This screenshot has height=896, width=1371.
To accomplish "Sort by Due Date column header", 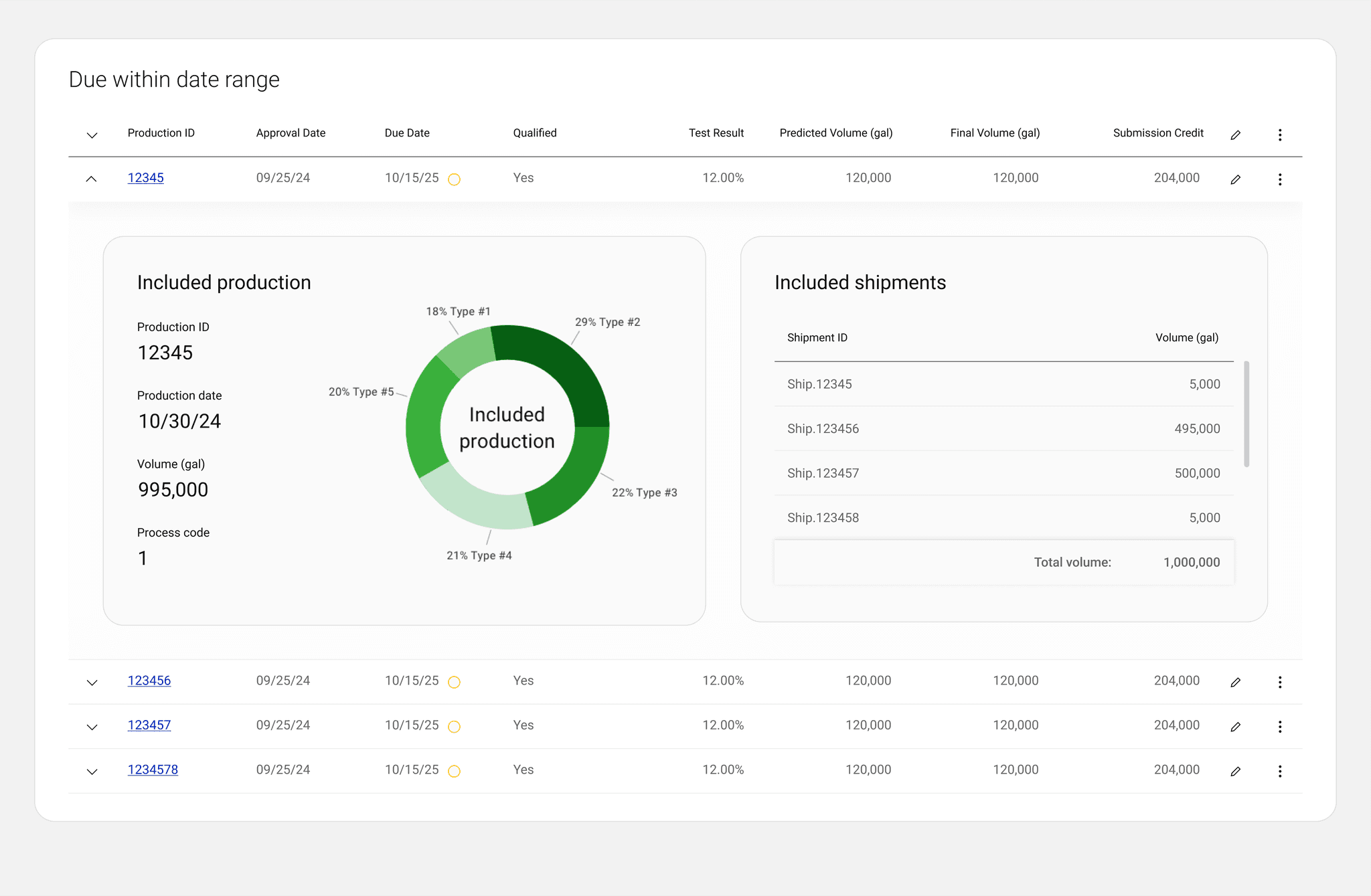I will [x=407, y=133].
